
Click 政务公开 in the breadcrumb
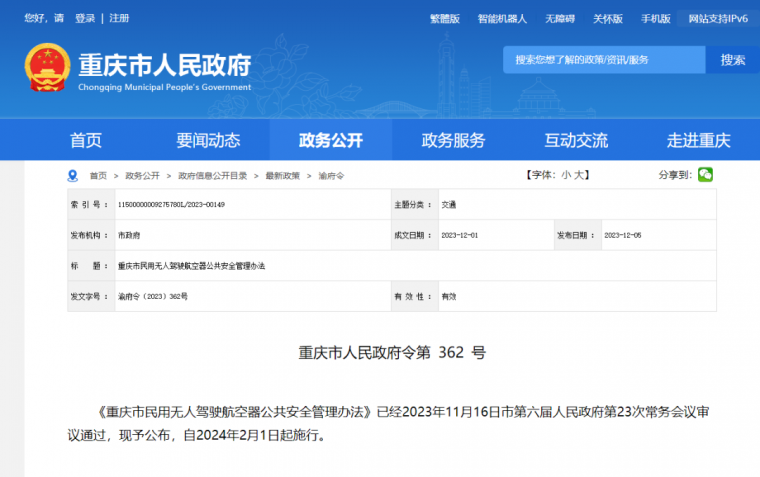click(x=142, y=175)
